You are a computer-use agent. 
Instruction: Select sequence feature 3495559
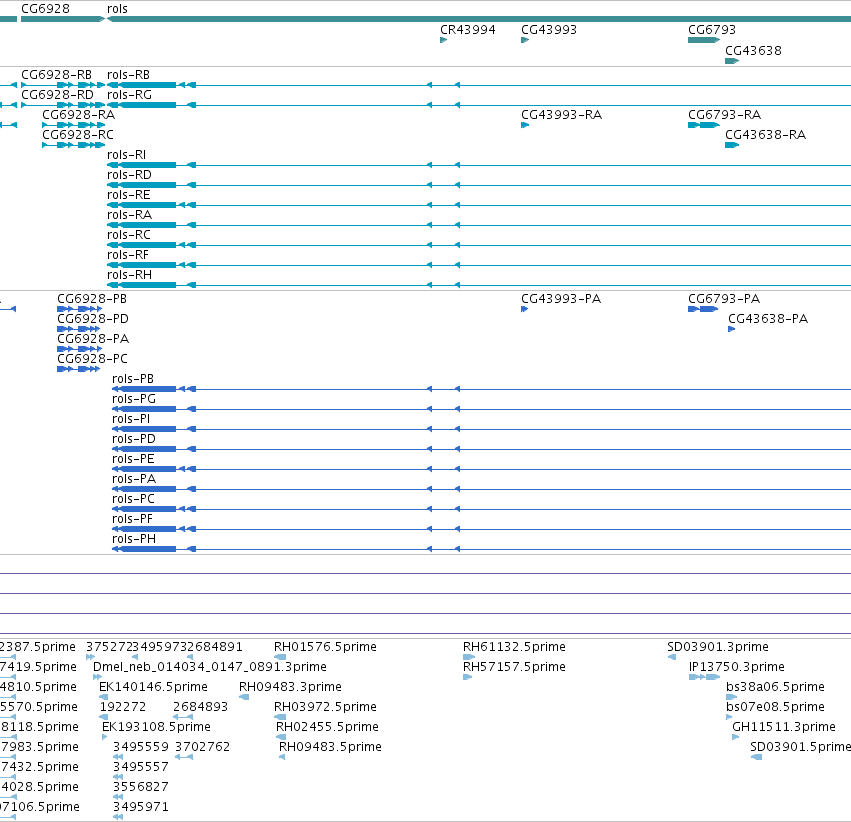pyautogui.click(x=141, y=748)
